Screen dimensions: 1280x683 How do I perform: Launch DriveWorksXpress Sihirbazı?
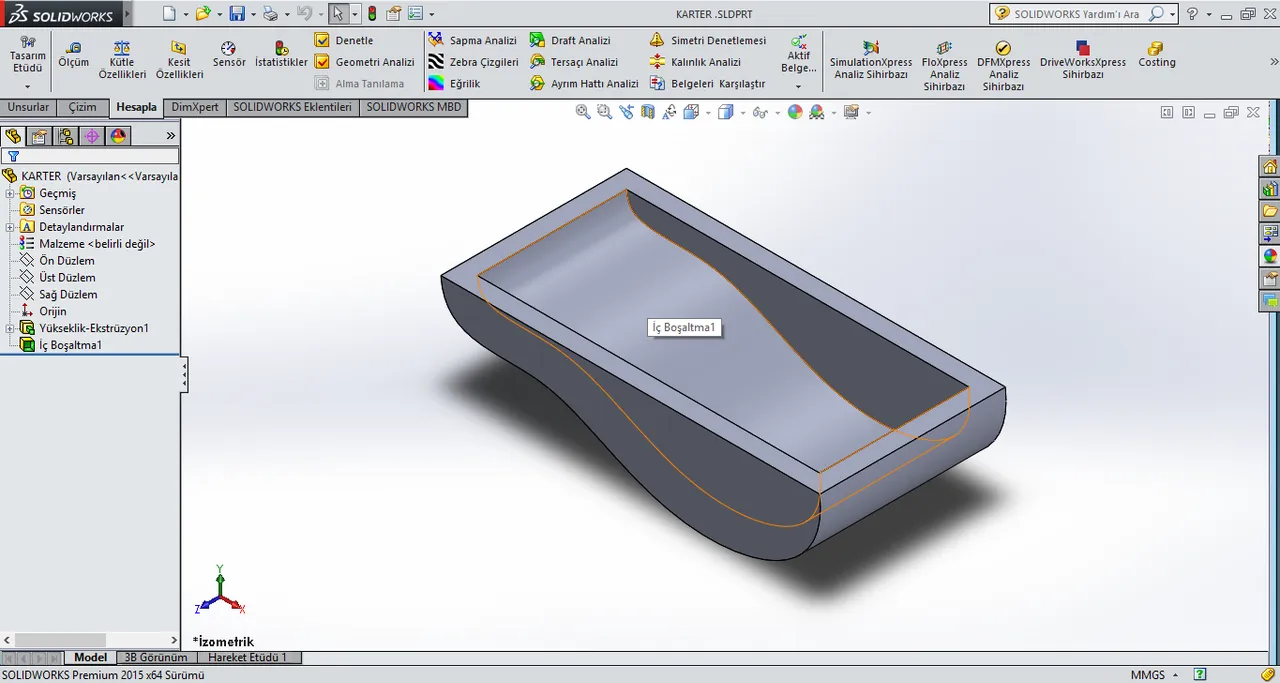click(1083, 61)
